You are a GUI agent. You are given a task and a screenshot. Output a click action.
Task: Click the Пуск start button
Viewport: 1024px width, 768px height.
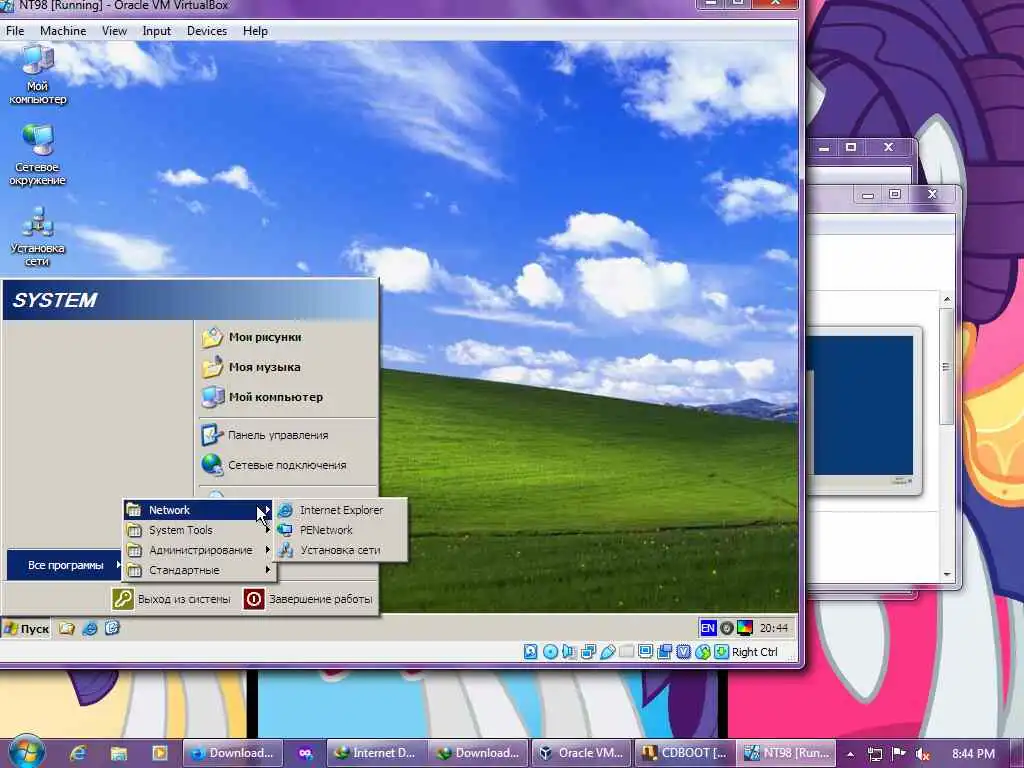pyautogui.click(x=26, y=628)
